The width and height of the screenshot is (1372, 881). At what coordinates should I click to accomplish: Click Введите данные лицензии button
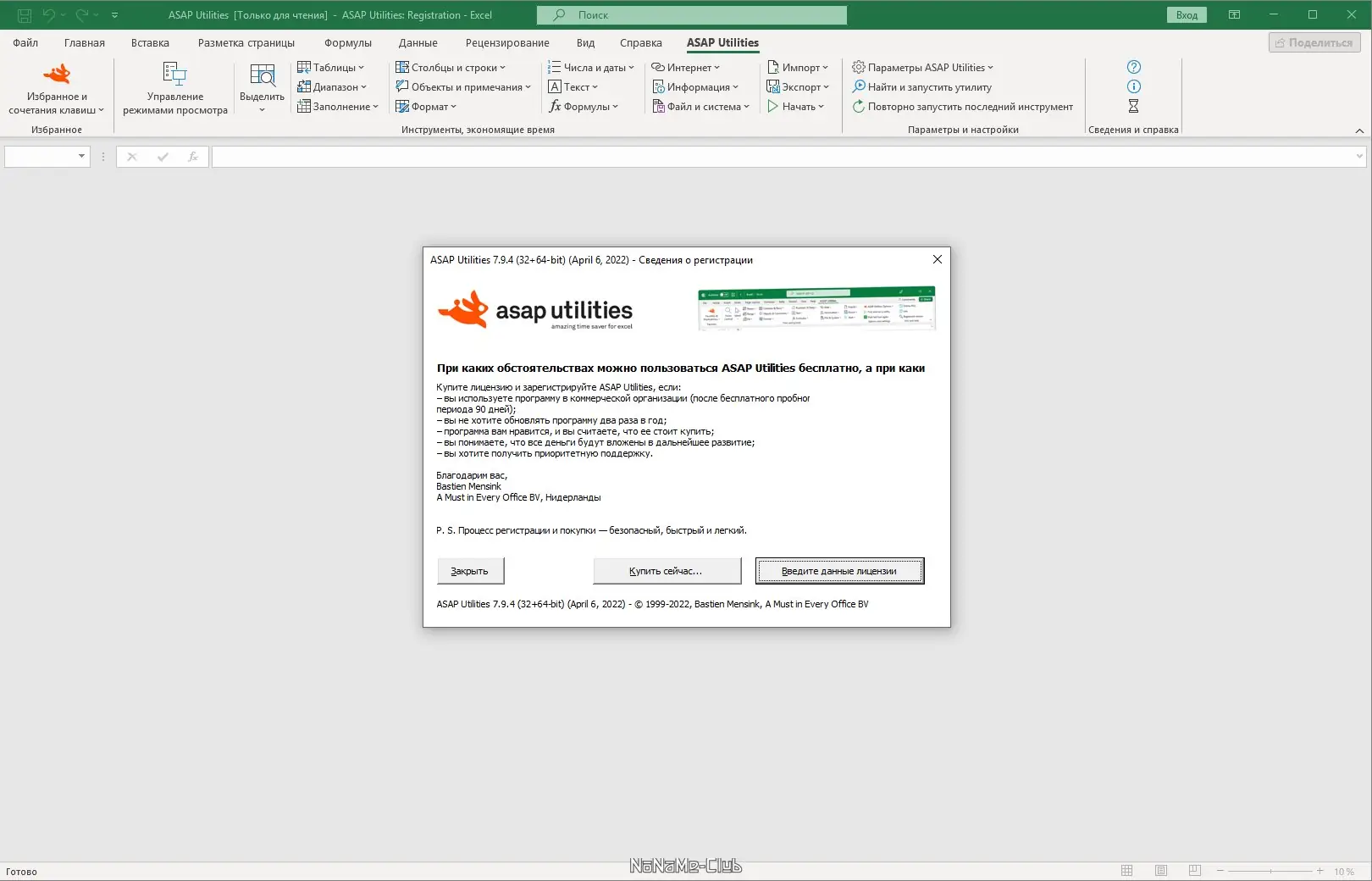pyautogui.click(x=839, y=571)
